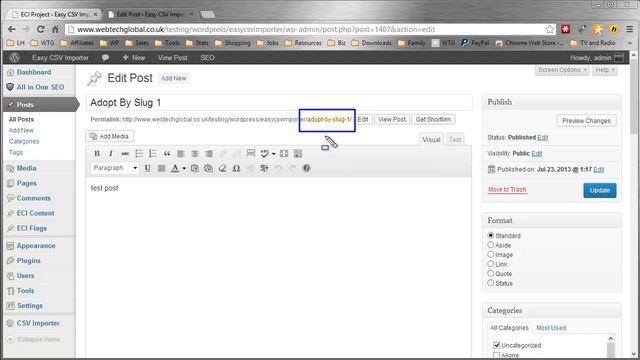Select the Status post format
The width and height of the screenshot is (640, 360).
click(491, 283)
